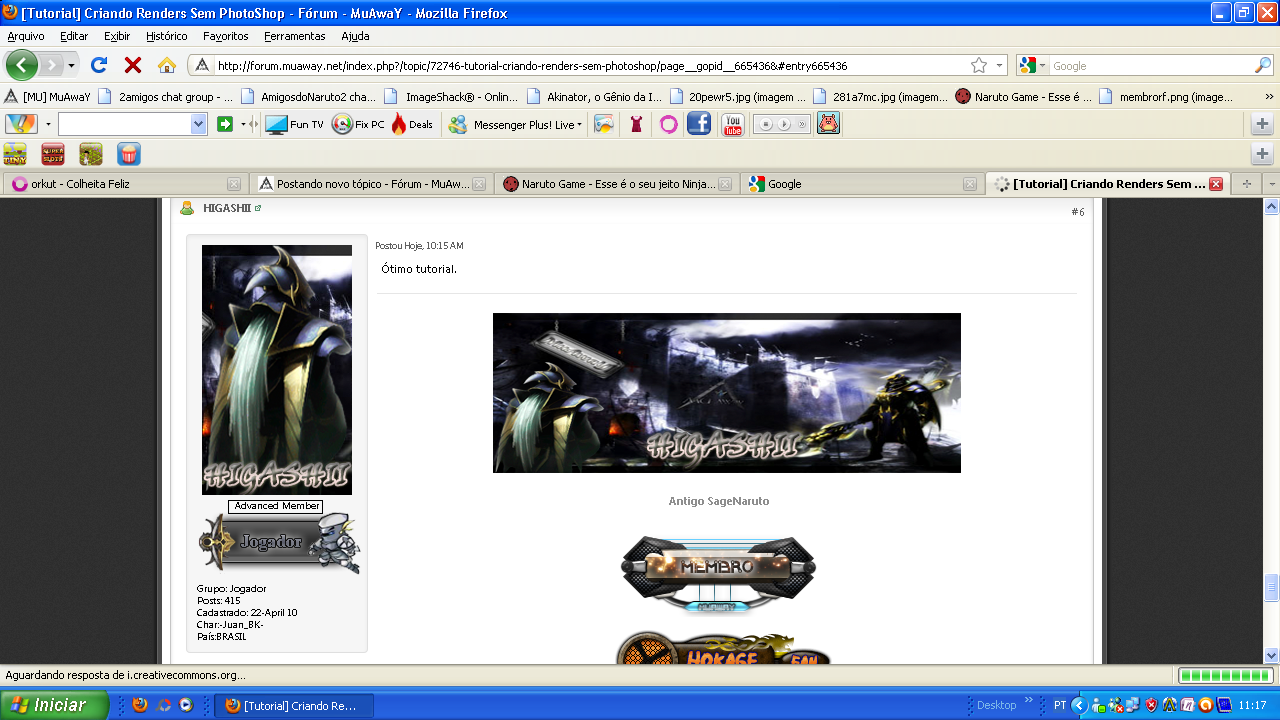Click inside the Google search field

1150,66
